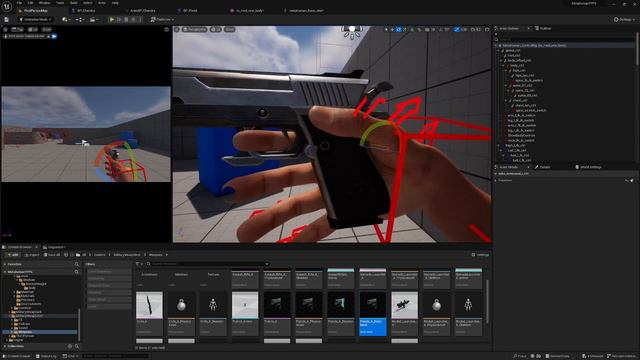Click the Weapons breadcrumb path segment

point(156,255)
